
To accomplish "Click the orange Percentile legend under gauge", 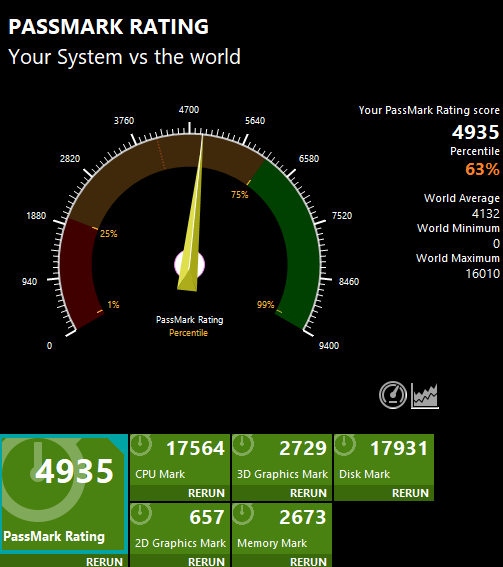I will pyautogui.click(x=188, y=333).
